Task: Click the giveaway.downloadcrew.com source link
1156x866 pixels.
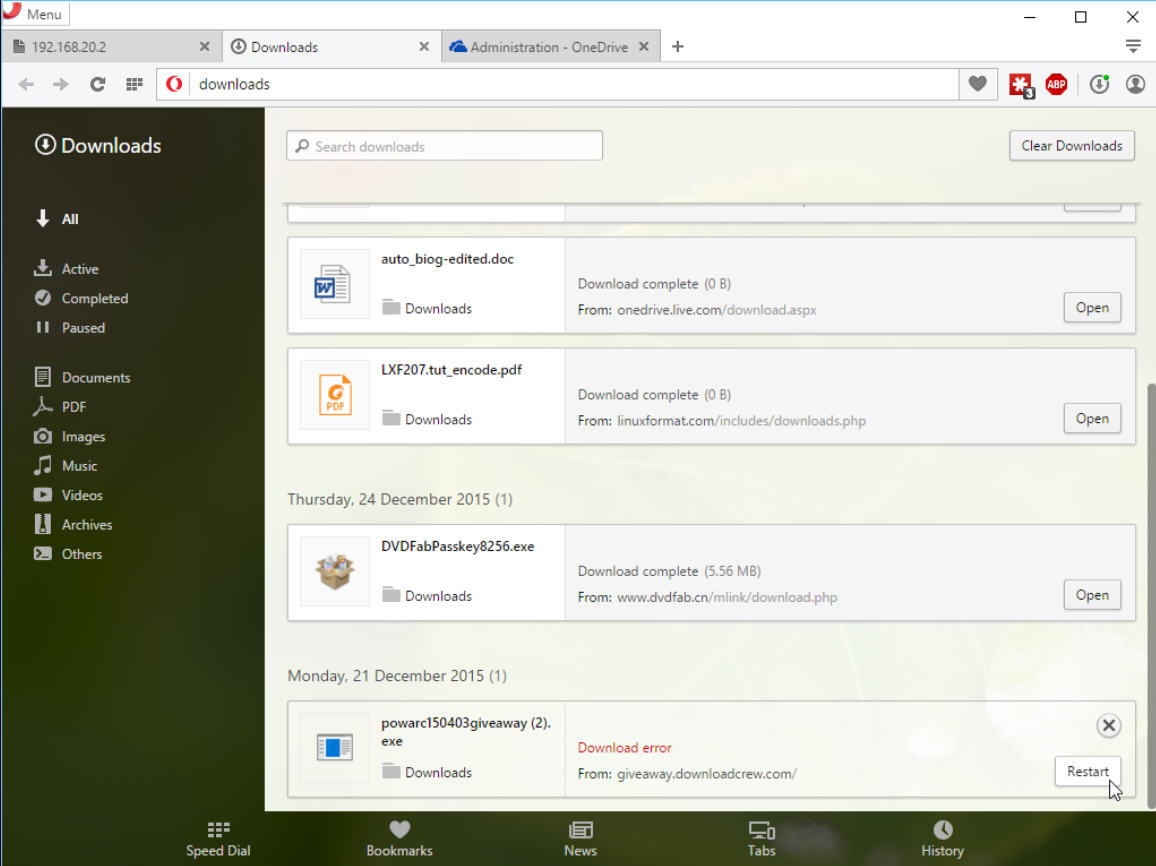Action: point(706,774)
